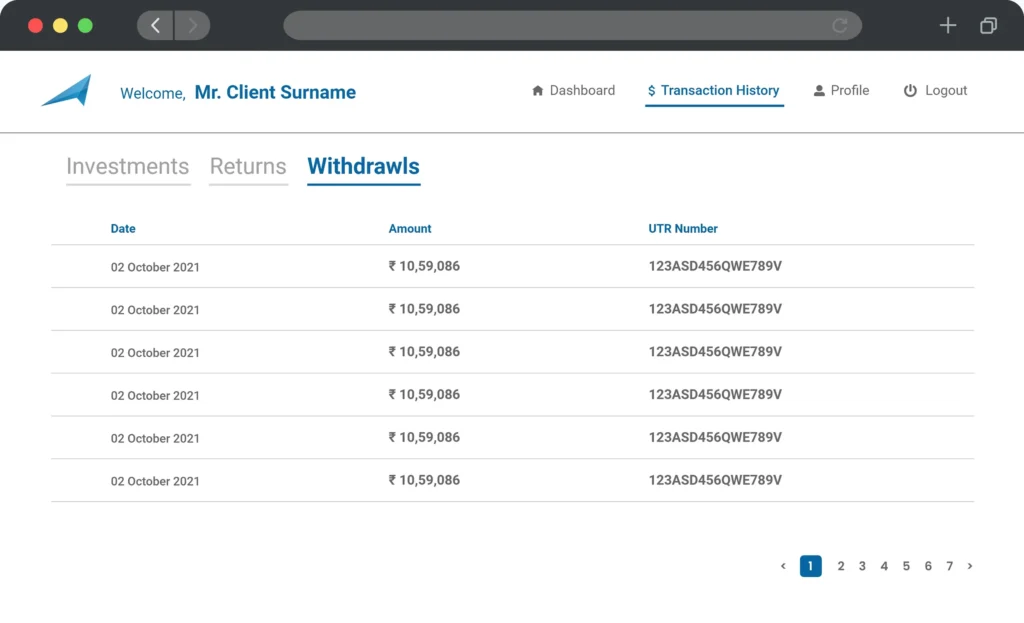Go to previous page chevron in pagination

click(783, 566)
